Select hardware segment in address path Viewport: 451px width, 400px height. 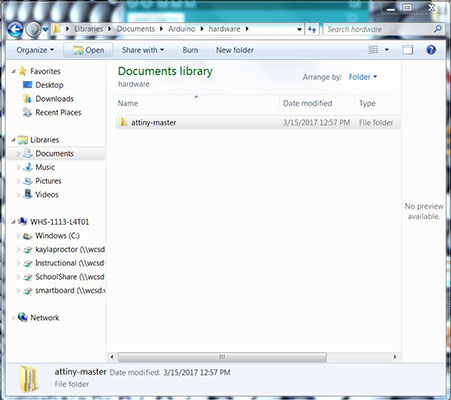pos(224,29)
